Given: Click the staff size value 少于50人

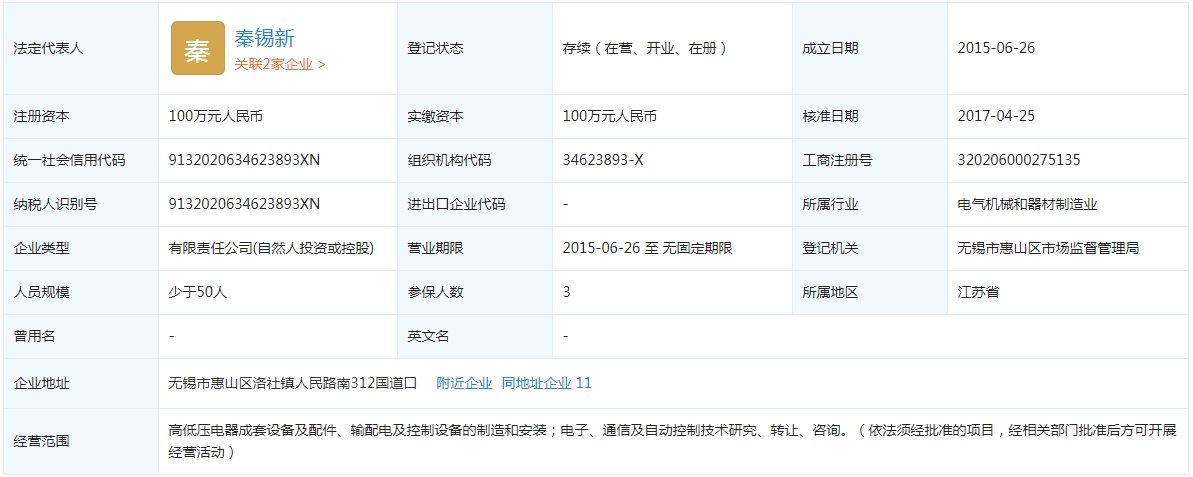Looking at the screenshot, I should click(x=198, y=292).
